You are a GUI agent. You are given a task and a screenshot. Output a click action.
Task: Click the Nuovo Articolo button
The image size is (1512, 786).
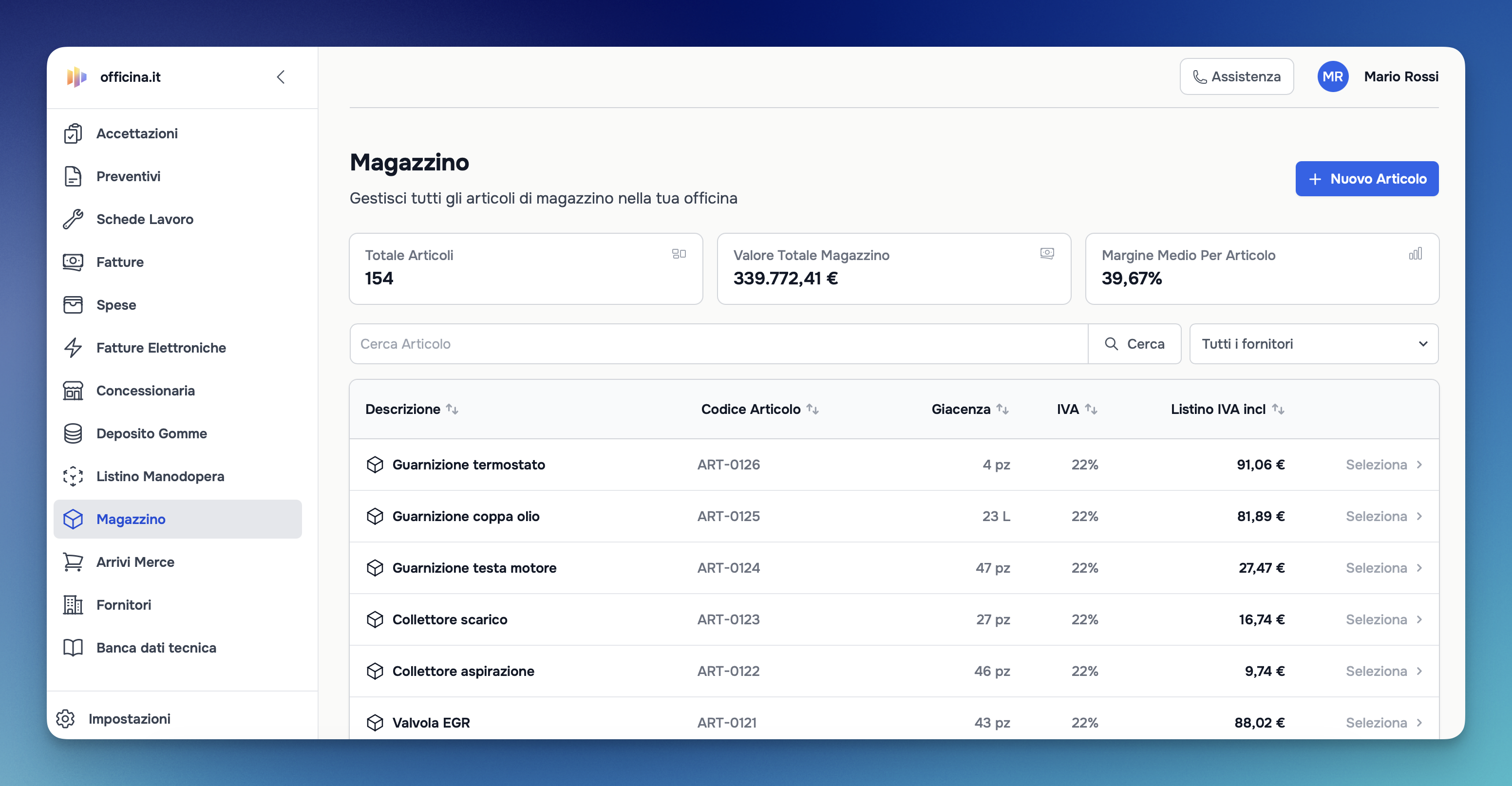click(1366, 179)
